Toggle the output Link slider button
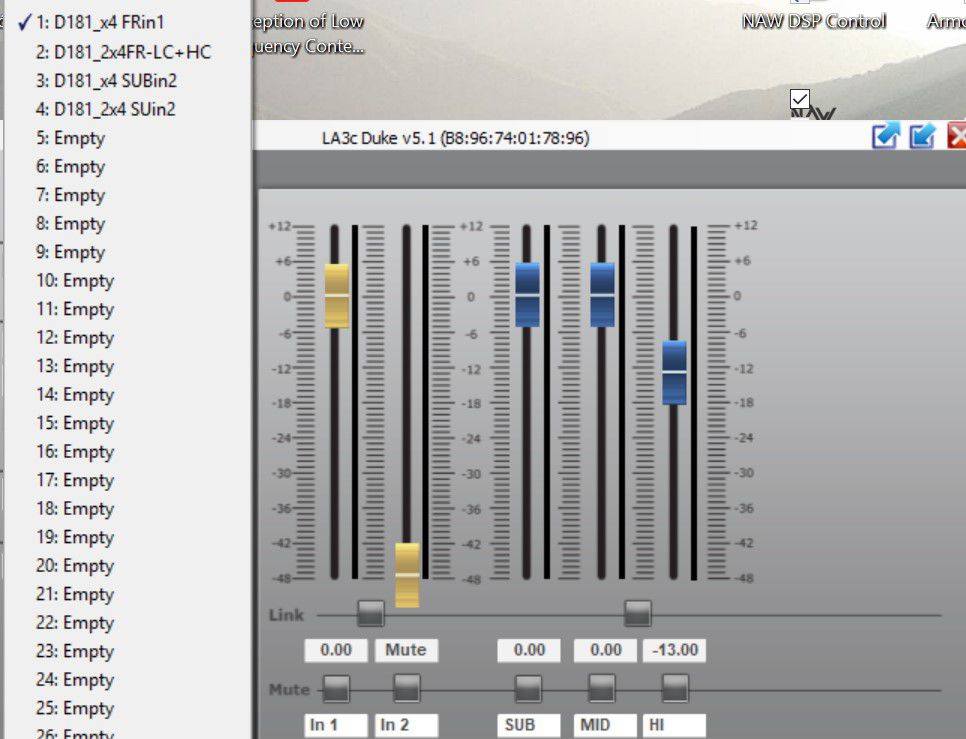966x739 pixels. [x=638, y=613]
